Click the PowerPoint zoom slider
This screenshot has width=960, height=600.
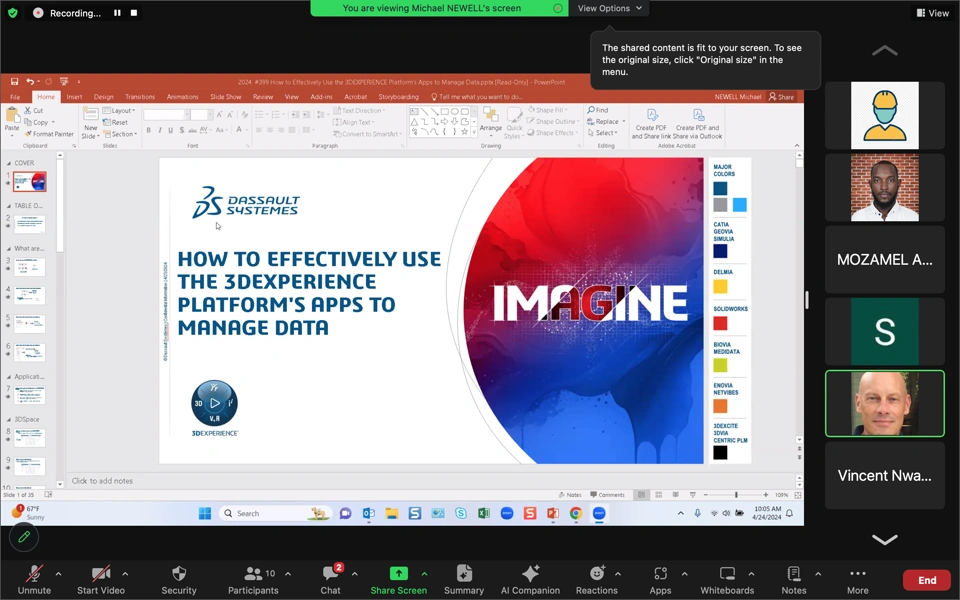pos(735,495)
